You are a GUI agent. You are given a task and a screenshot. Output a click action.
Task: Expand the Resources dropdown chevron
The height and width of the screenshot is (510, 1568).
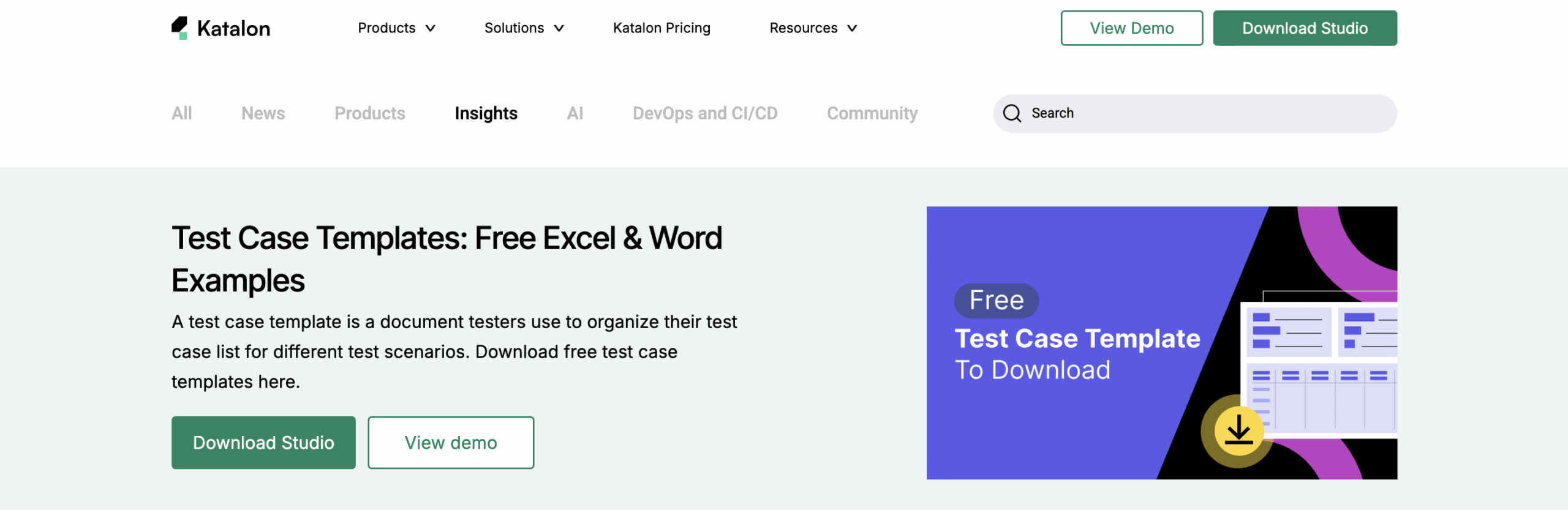(852, 28)
